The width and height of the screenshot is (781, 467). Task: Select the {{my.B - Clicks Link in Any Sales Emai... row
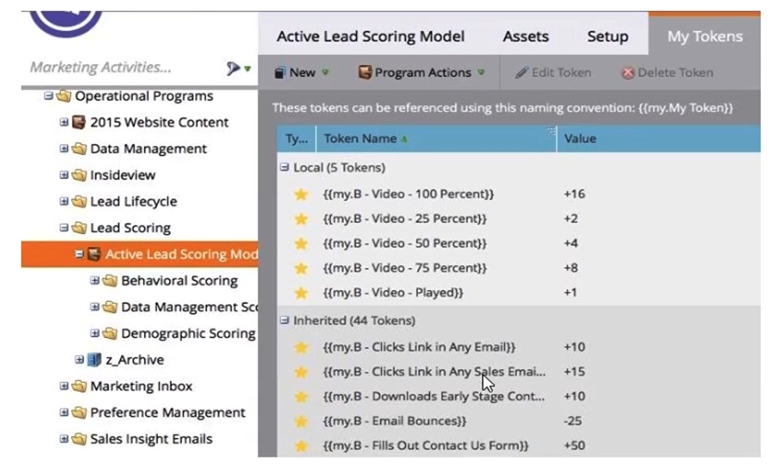click(519, 372)
